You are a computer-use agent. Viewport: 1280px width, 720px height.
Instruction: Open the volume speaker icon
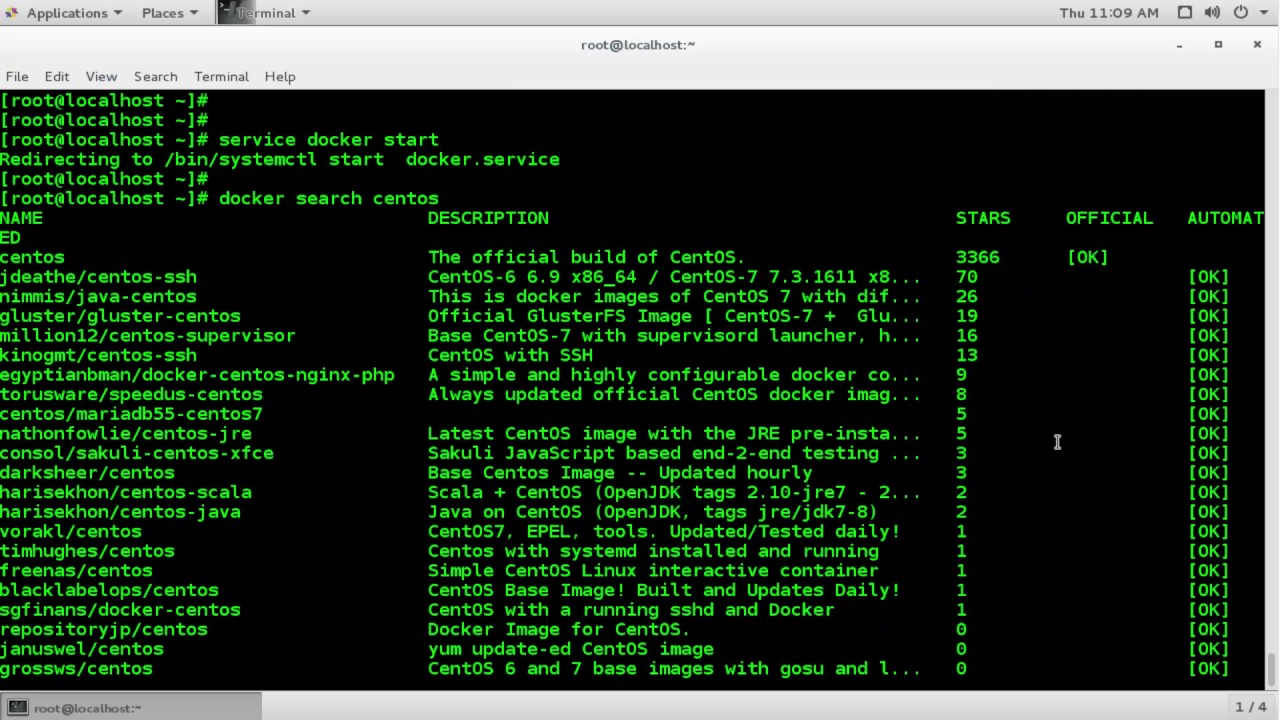pyautogui.click(x=1212, y=13)
